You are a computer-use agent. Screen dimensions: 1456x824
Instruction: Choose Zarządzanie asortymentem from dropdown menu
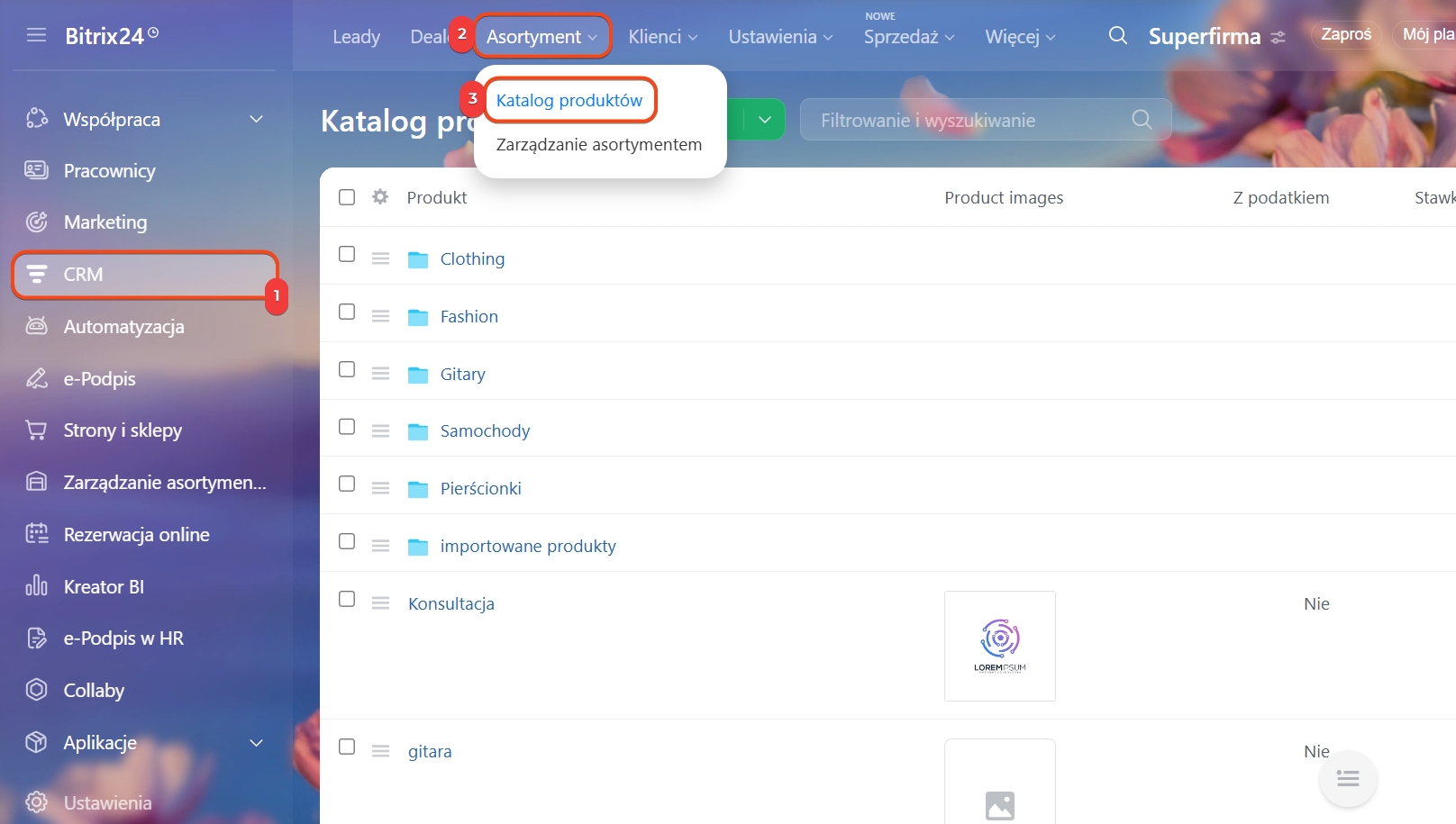point(599,144)
